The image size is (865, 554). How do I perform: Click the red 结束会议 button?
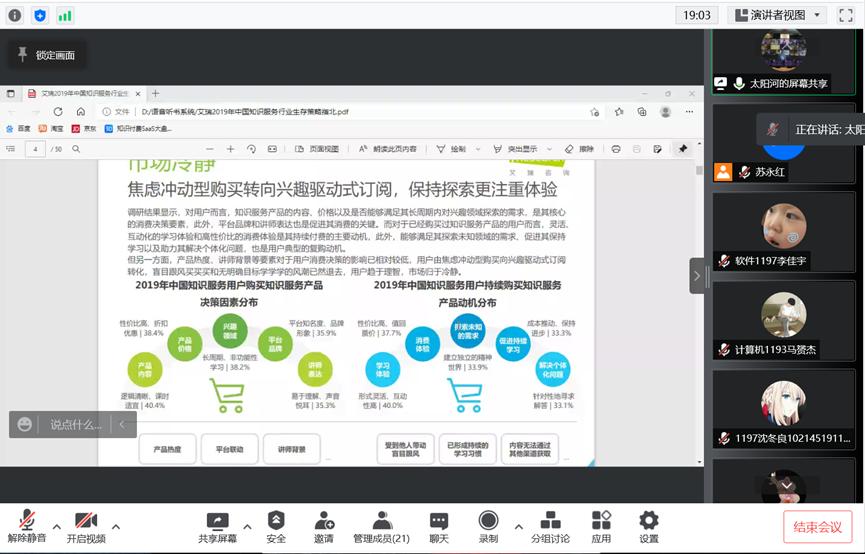(818, 527)
